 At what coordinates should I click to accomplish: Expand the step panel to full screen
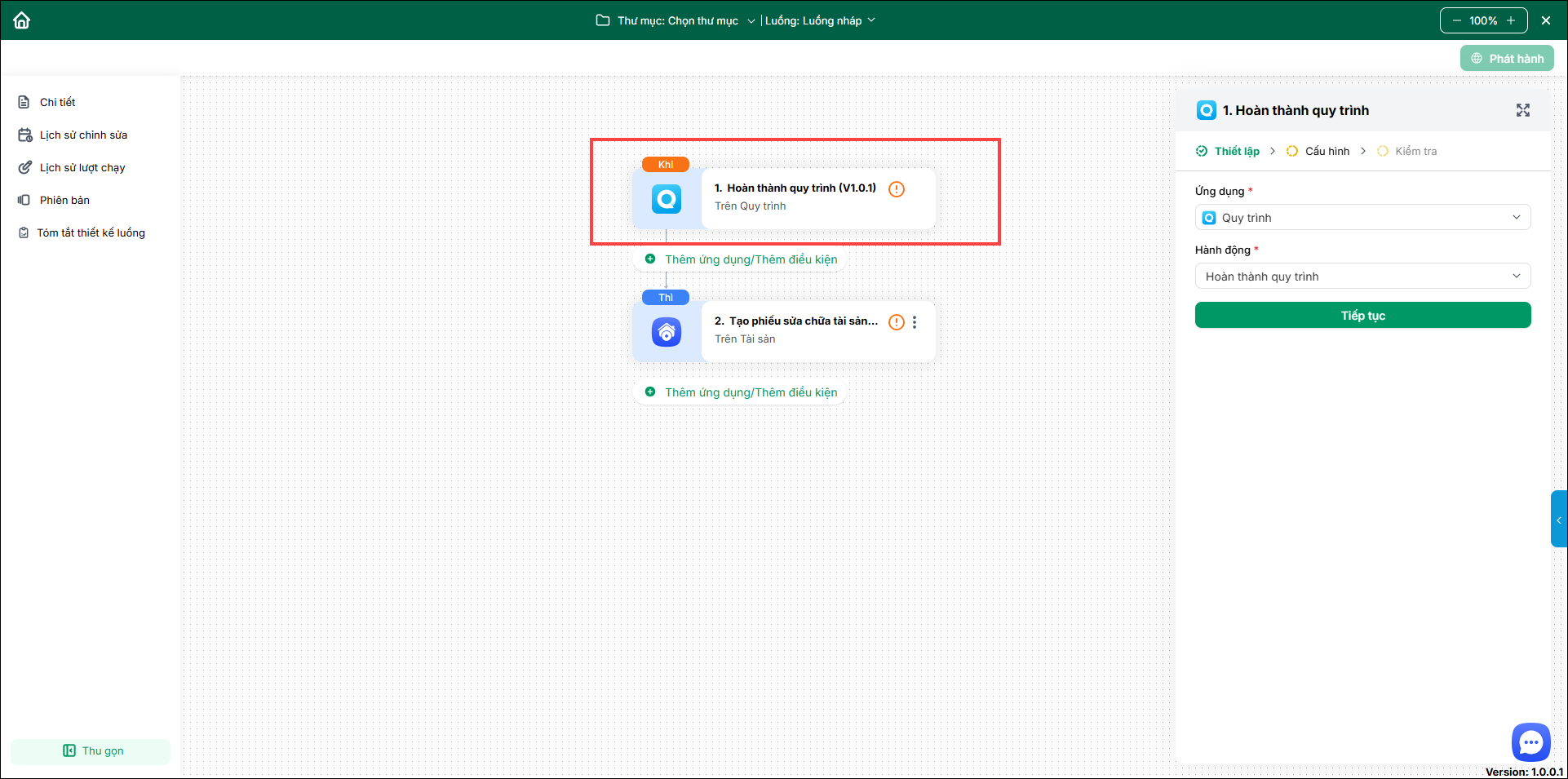[1523, 110]
